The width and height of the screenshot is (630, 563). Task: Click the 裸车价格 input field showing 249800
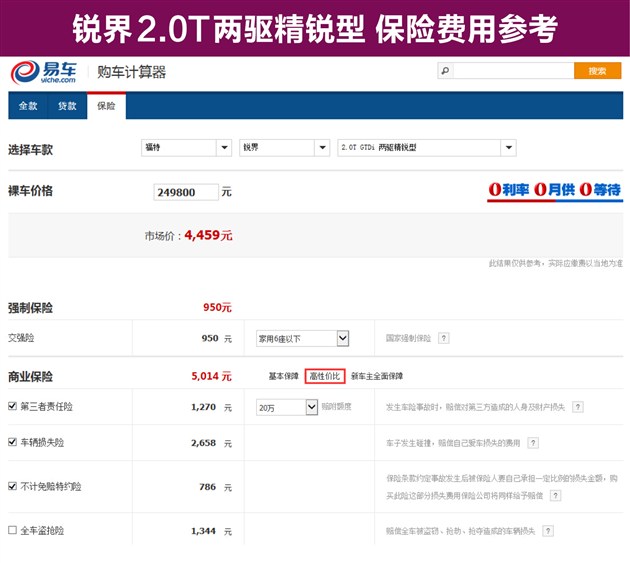tap(185, 192)
